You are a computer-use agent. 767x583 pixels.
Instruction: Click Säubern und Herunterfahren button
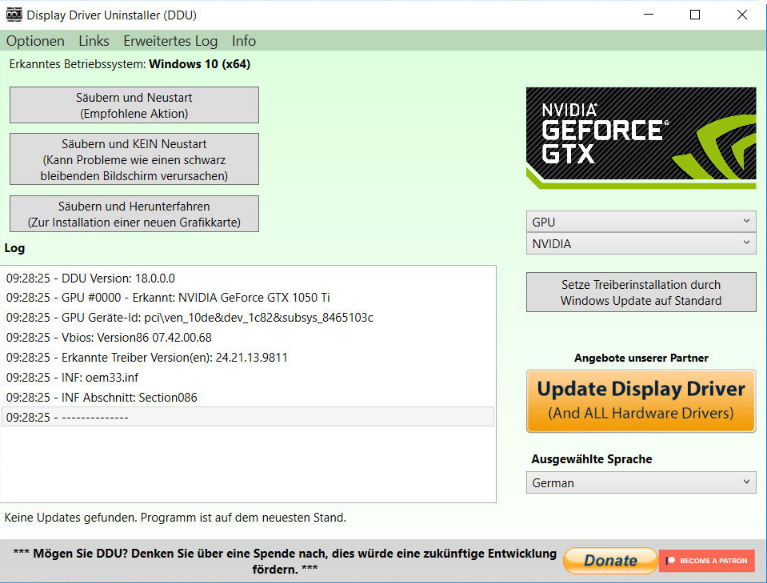134,214
